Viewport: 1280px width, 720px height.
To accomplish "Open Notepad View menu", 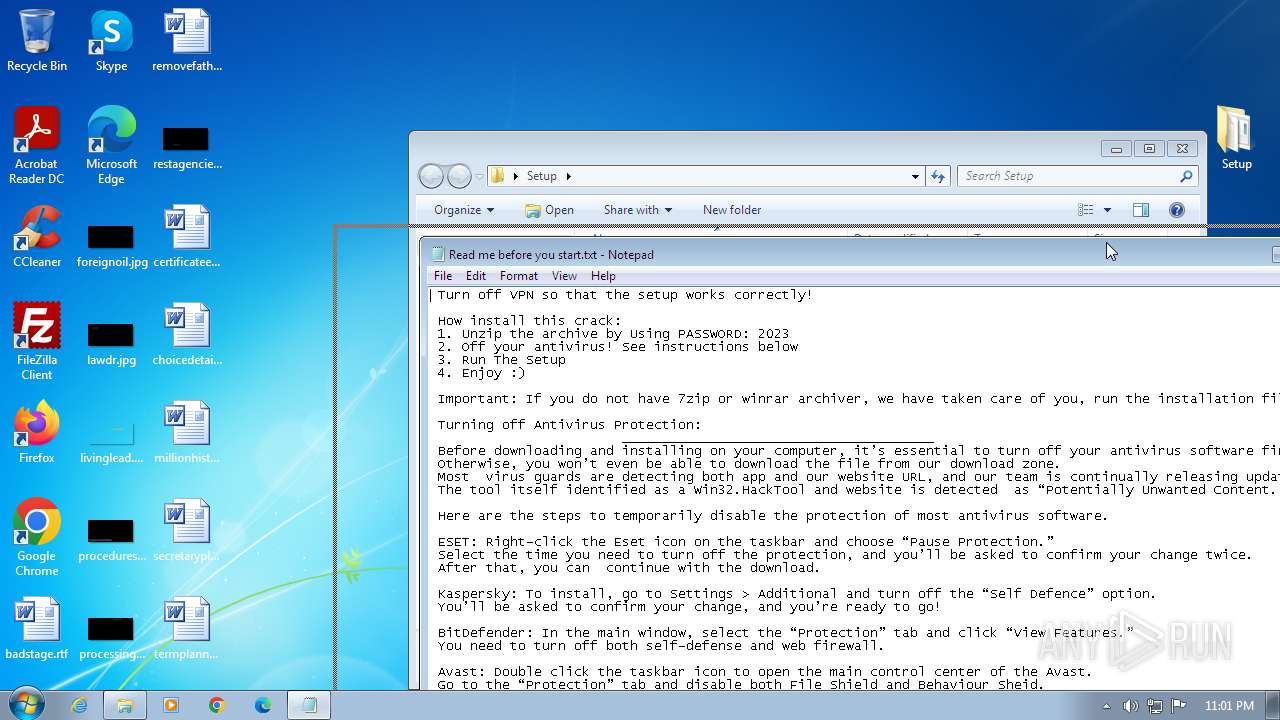I will 564,276.
